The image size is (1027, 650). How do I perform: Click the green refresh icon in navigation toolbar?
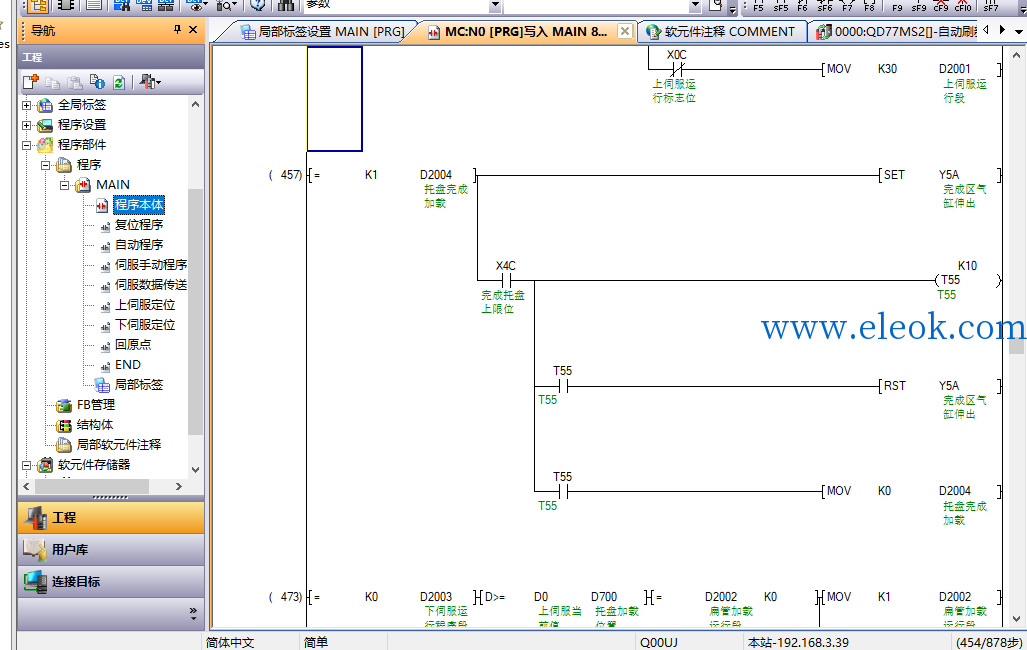pos(119,82)
